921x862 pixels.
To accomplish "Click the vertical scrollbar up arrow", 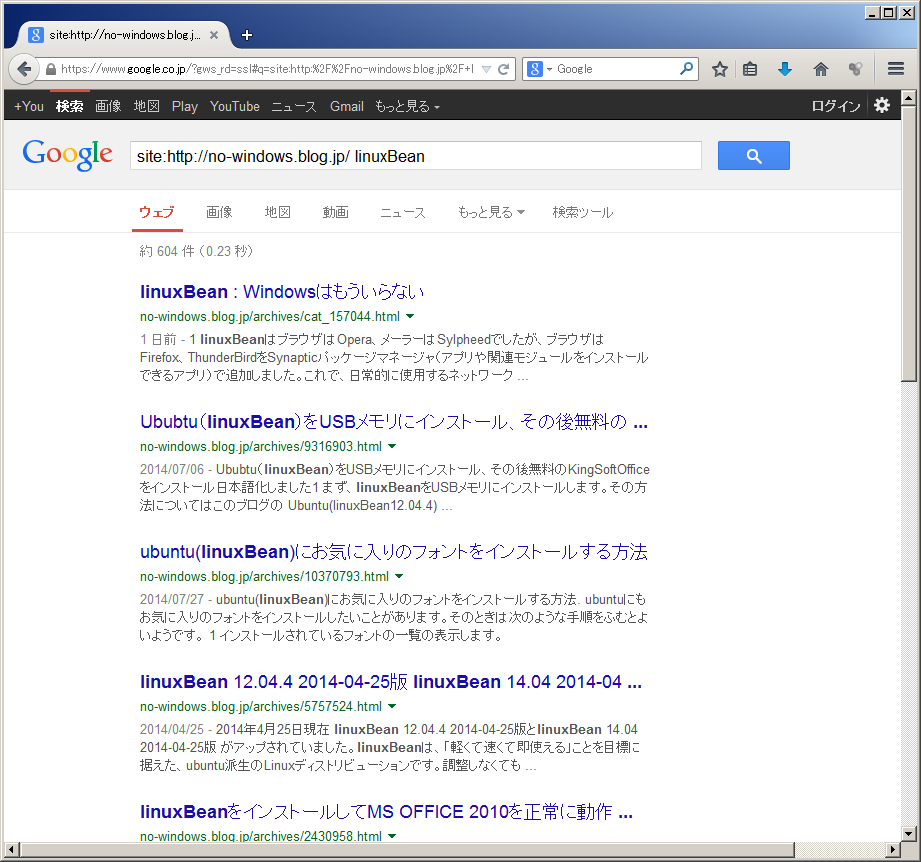I will point(909,97).
